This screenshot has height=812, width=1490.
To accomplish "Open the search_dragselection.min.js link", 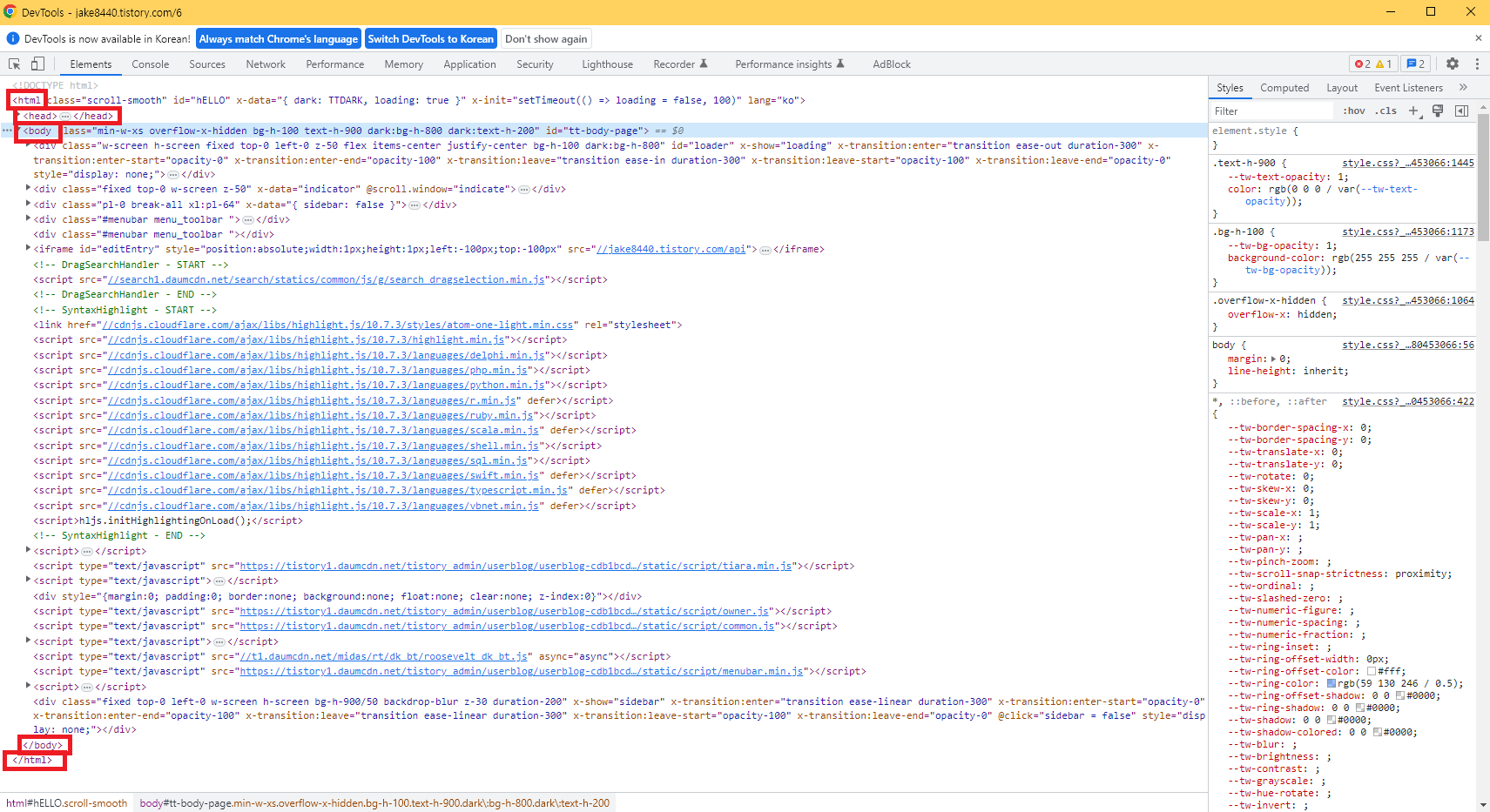I will (326, 279).
